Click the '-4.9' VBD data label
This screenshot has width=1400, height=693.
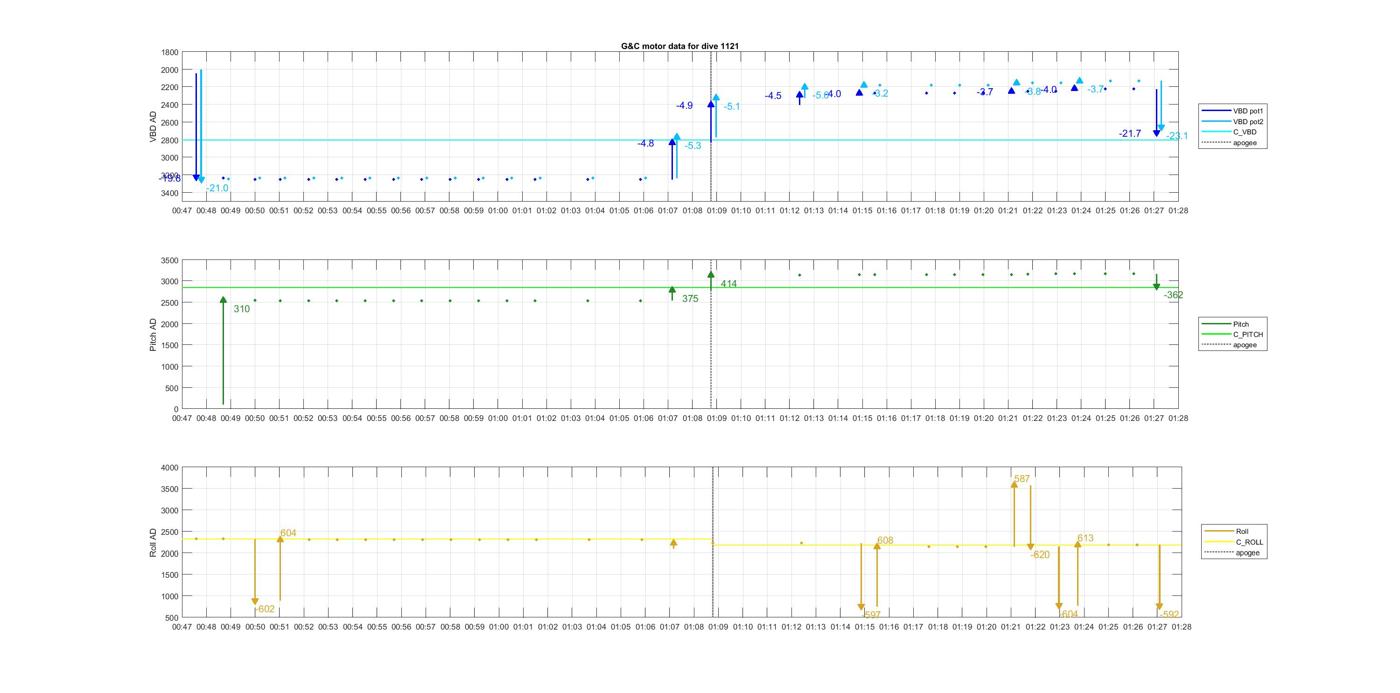click(684, 106)
